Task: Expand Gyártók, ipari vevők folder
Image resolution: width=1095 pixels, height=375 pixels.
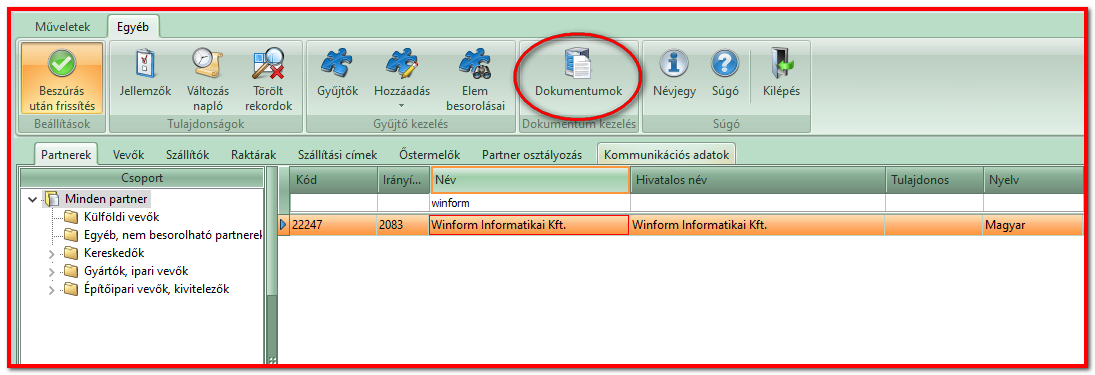Action: 51,271
